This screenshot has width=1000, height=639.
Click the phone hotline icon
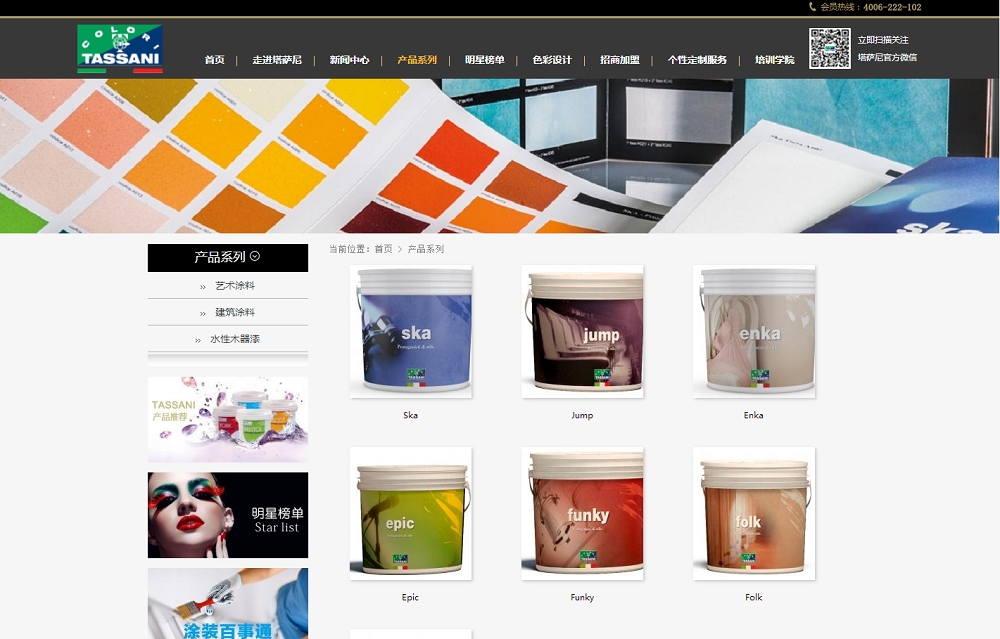point(813,7)
